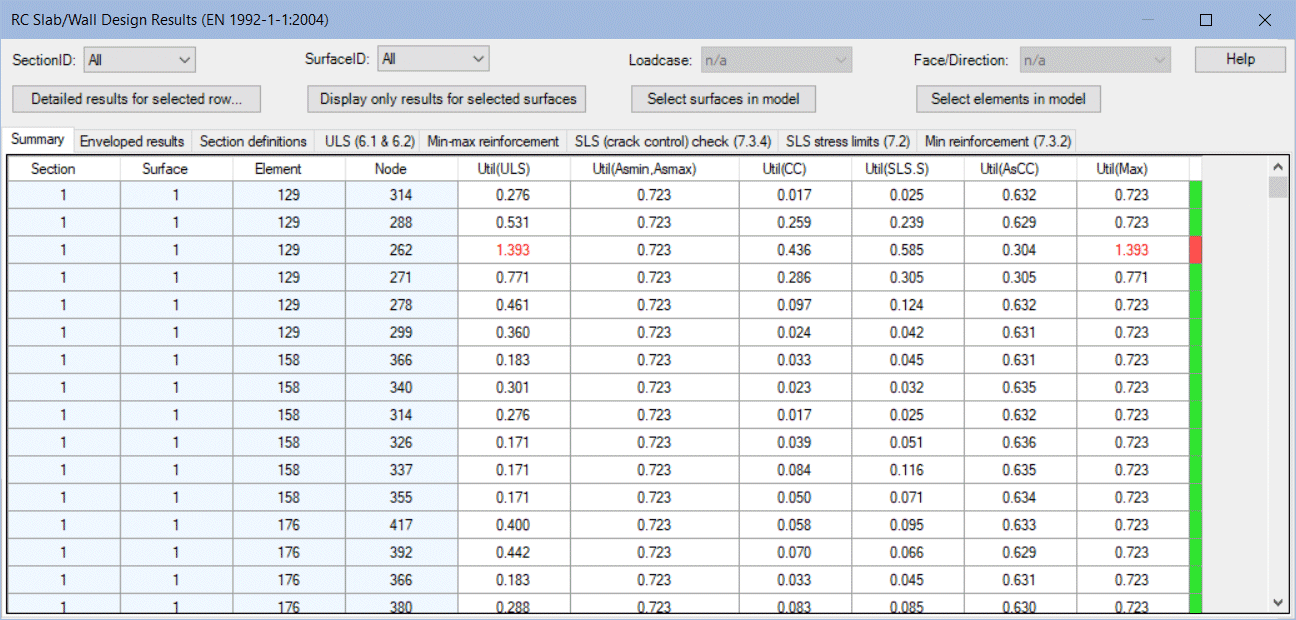The height and width of the screenshot is (620, 1296).
Task: Expand the SurfaceID combo box
Action: click(x=433, y=60)
